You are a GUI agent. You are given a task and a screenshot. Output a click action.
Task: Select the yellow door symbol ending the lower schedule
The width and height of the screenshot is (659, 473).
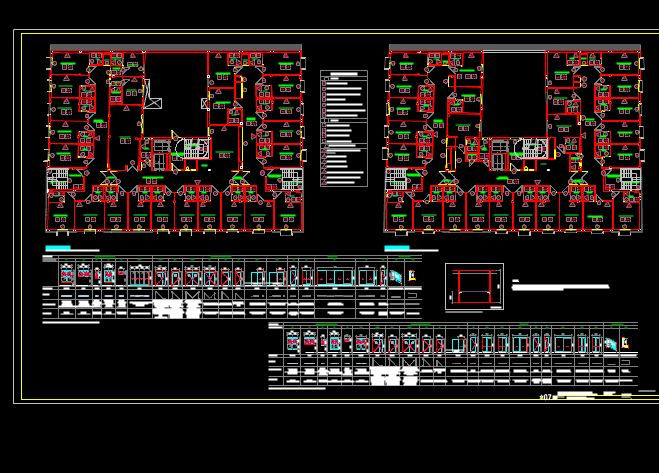coord(625,343)
